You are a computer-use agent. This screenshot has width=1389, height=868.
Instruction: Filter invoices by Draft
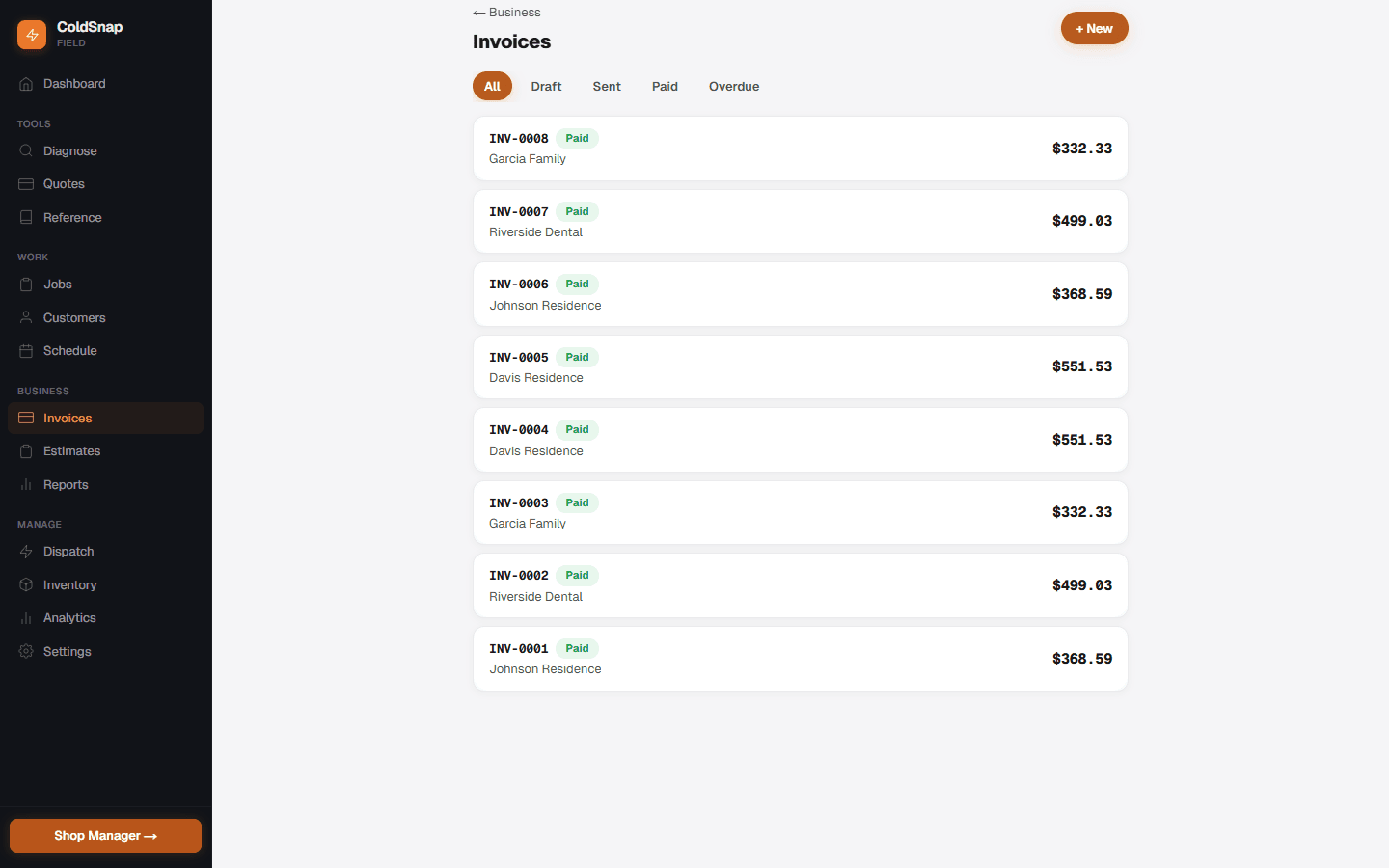point(546,86)
